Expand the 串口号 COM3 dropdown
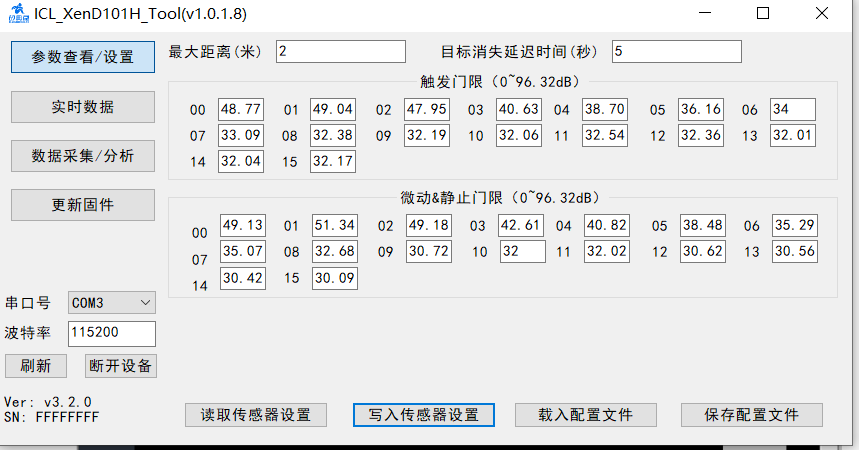Image resolution: width=859 pixels, height=450 pixels. click(112, 302)
